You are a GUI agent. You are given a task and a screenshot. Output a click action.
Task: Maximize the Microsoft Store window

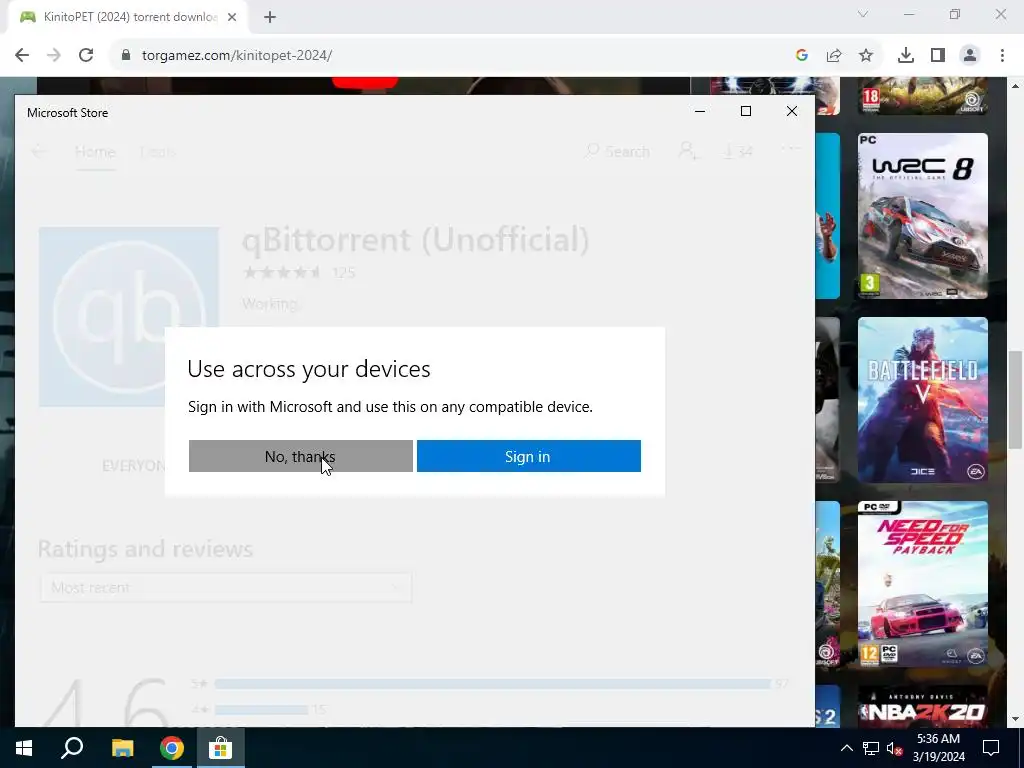746,112
